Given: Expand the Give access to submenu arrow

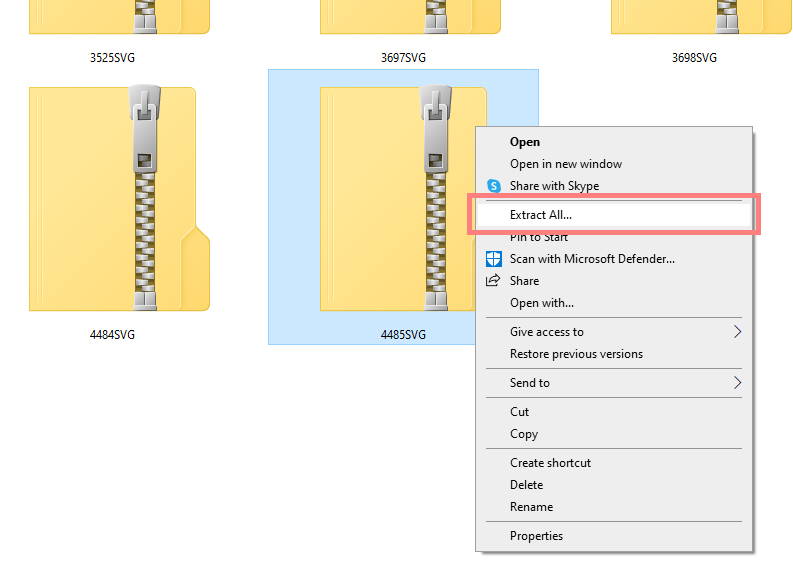Looking at the screenshot, I should pyautogui.click(x=737, y=332).
